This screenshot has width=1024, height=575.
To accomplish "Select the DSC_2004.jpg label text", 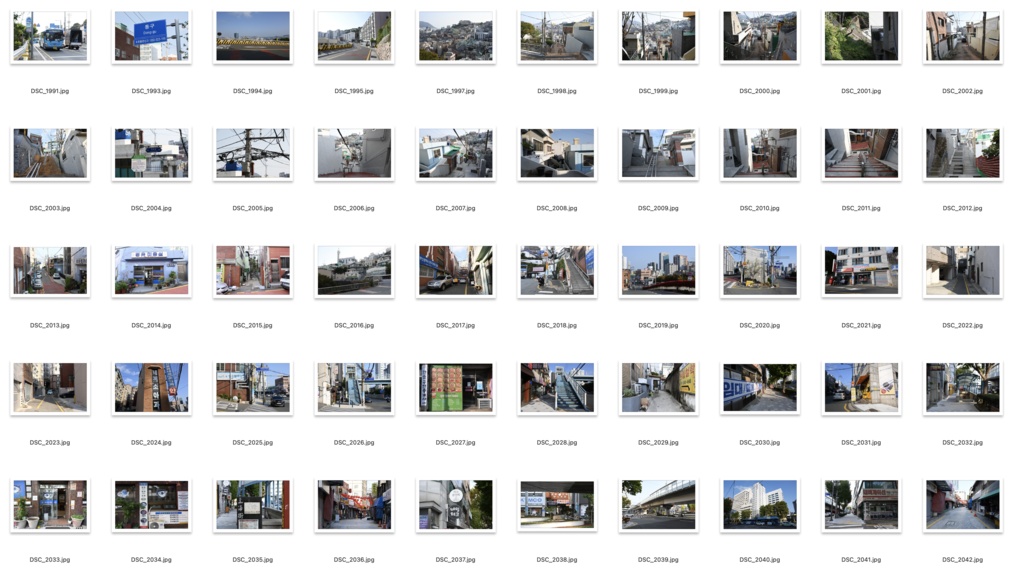I will (x=151, y=208).
